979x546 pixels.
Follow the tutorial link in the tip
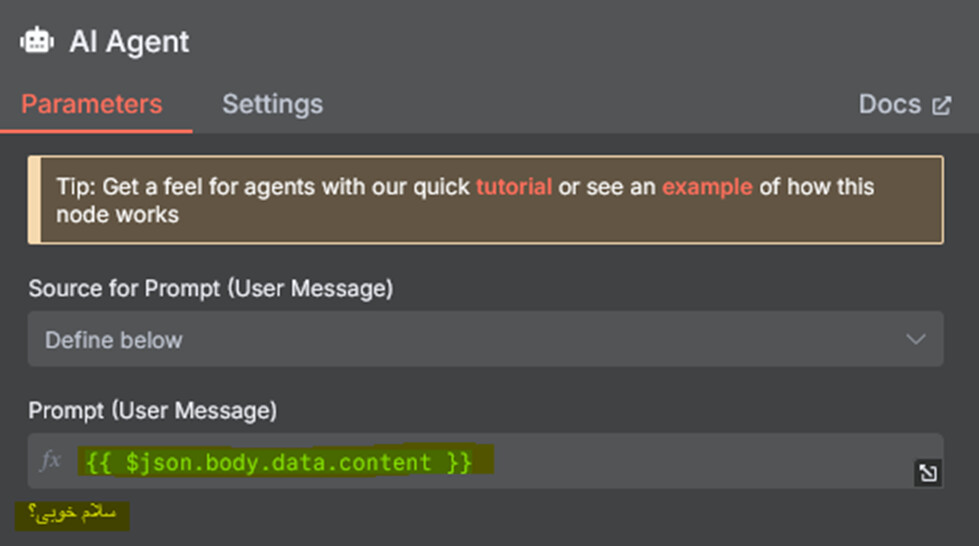coord(514,187)
